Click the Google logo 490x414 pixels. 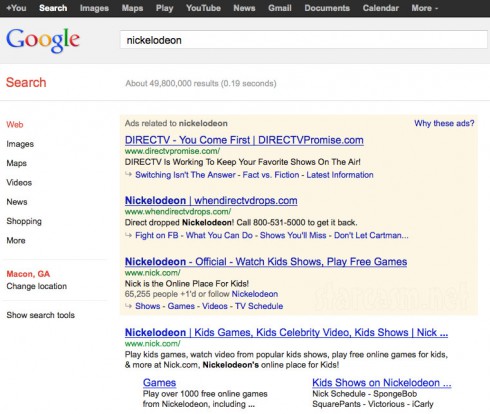43,40
